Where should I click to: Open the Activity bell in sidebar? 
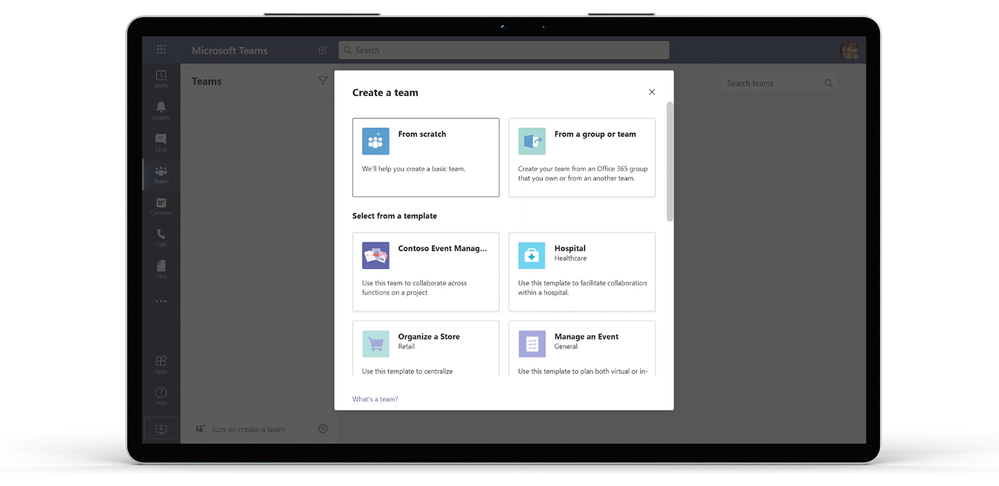[x=161, y=110]
